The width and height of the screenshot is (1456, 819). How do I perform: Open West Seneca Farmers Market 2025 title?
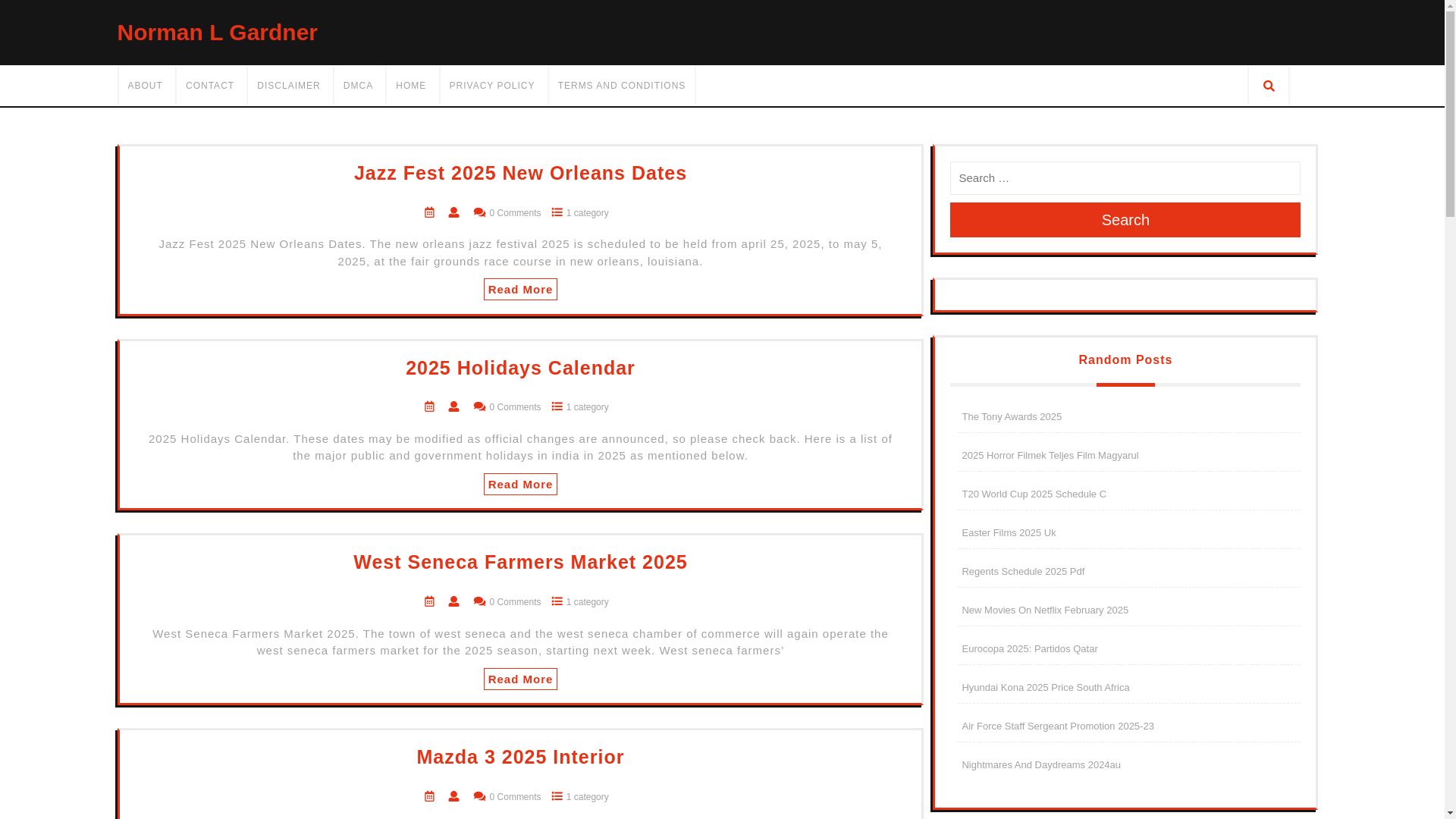point(520,562)
